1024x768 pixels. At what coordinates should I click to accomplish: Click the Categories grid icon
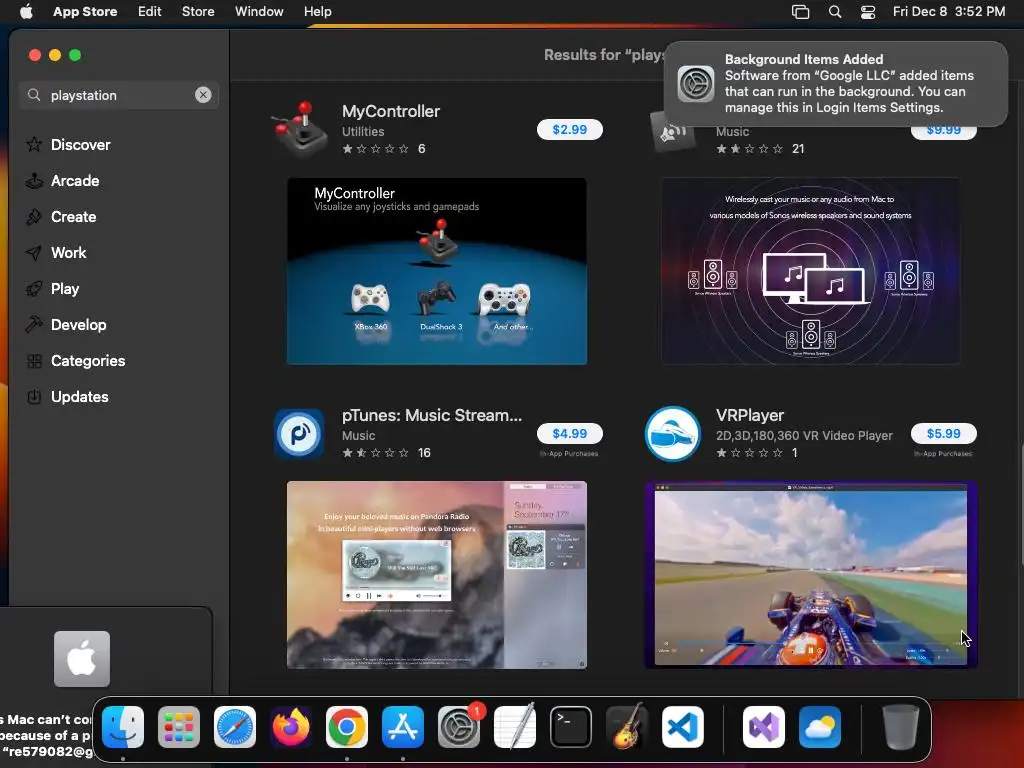click(34, 360)
